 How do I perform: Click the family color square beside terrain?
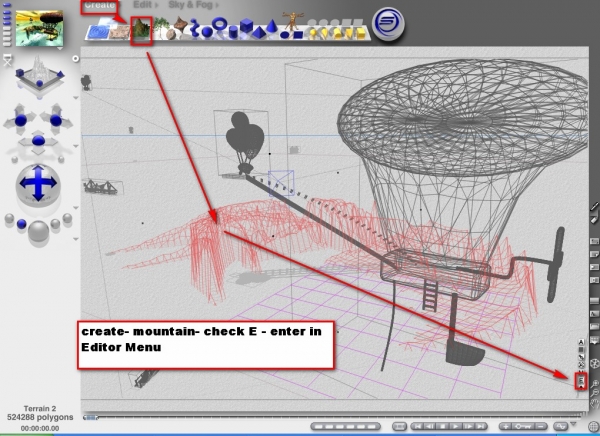(x=581, y=349)
